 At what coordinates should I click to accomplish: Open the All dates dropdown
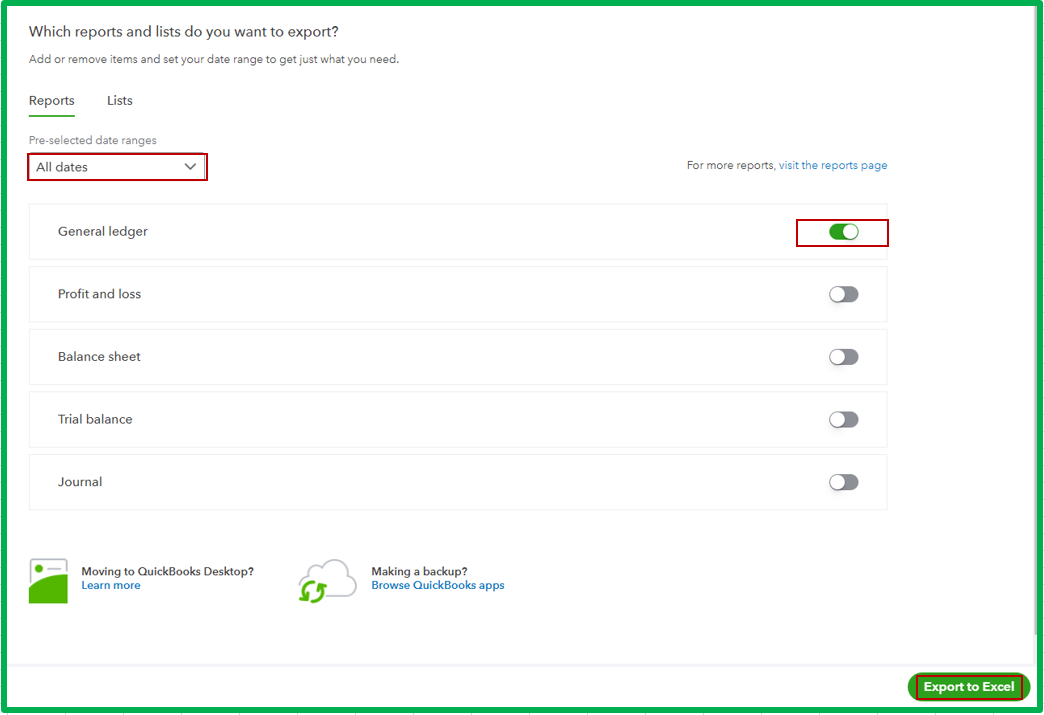(x=117, y=167)
